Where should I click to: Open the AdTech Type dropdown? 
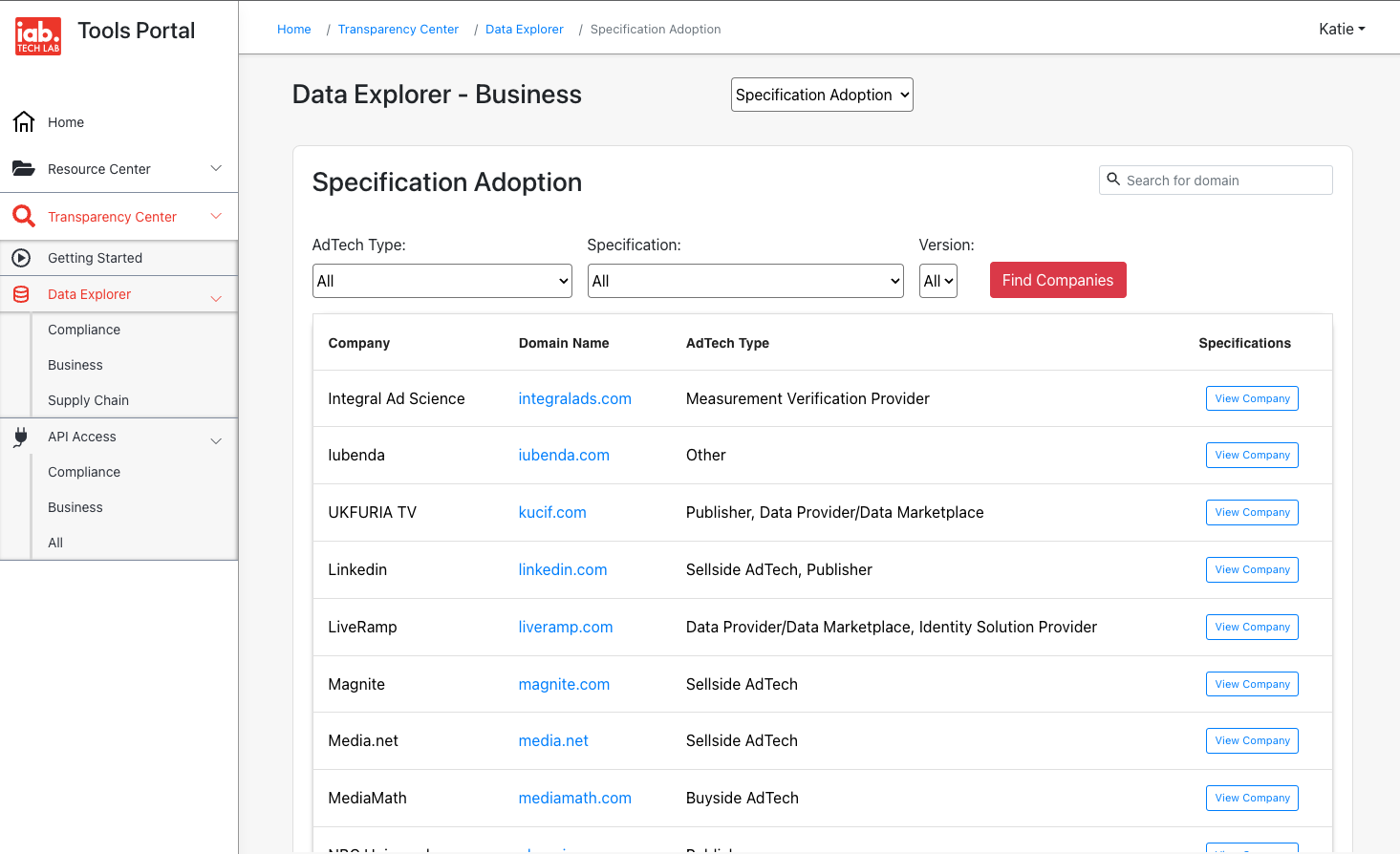click(442, 281)
